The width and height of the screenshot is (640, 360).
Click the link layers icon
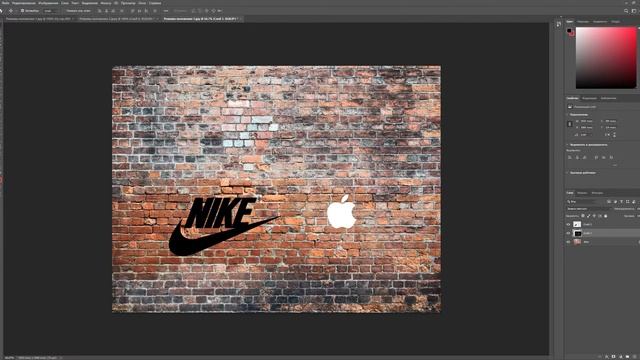[599, 357]
